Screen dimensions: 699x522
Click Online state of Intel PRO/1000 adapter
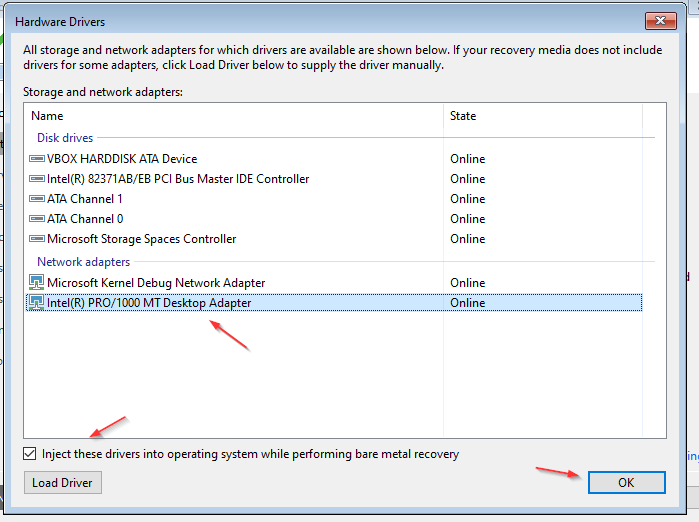(x=468, y=303)
